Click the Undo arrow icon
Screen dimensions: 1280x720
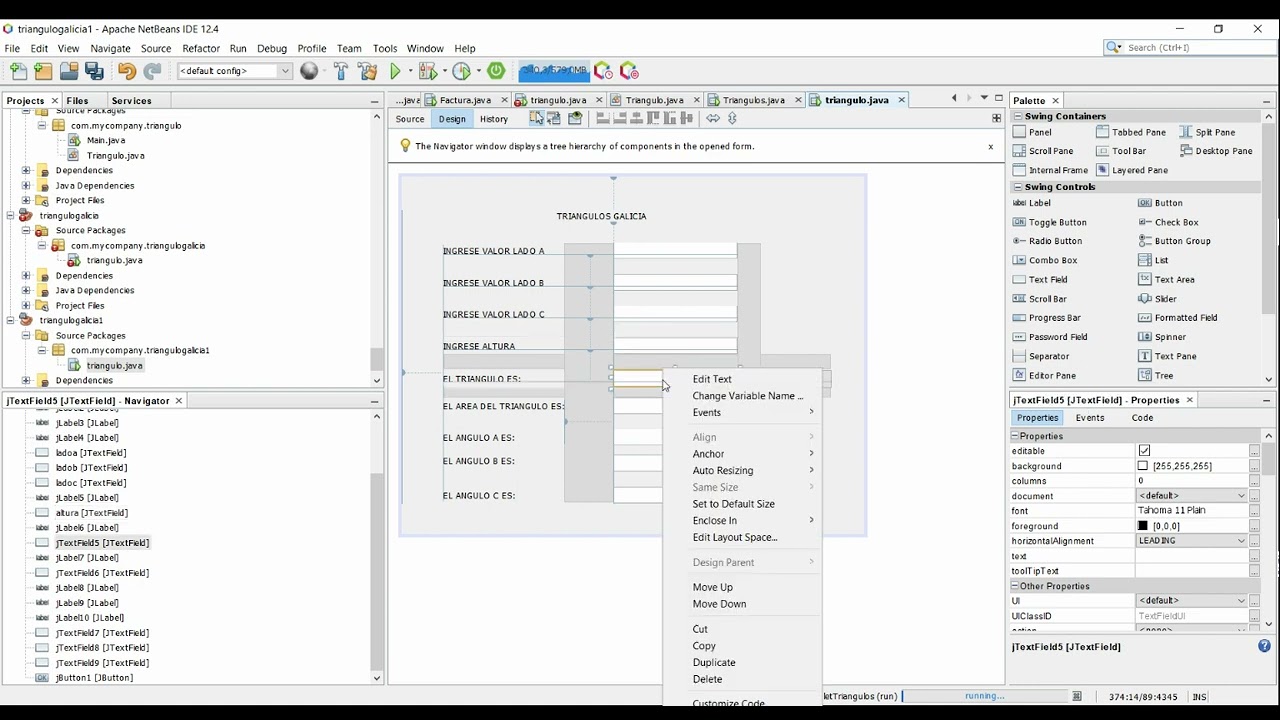127,71
